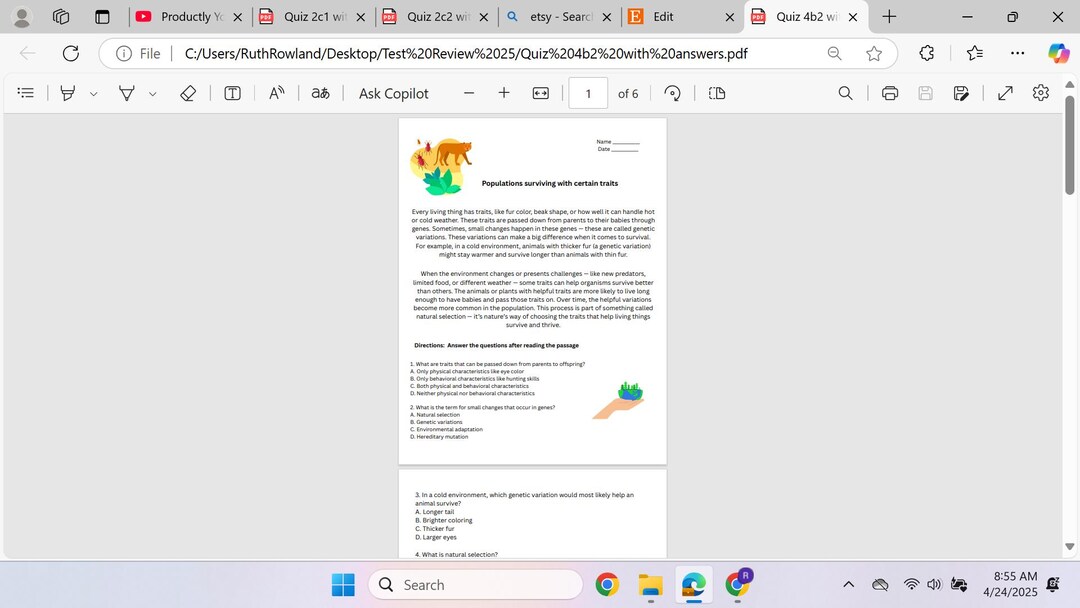The height and width of the screenshot is (608, 1080).
Task: Toggle fit-to-width page view
Action: click(540, 92)
